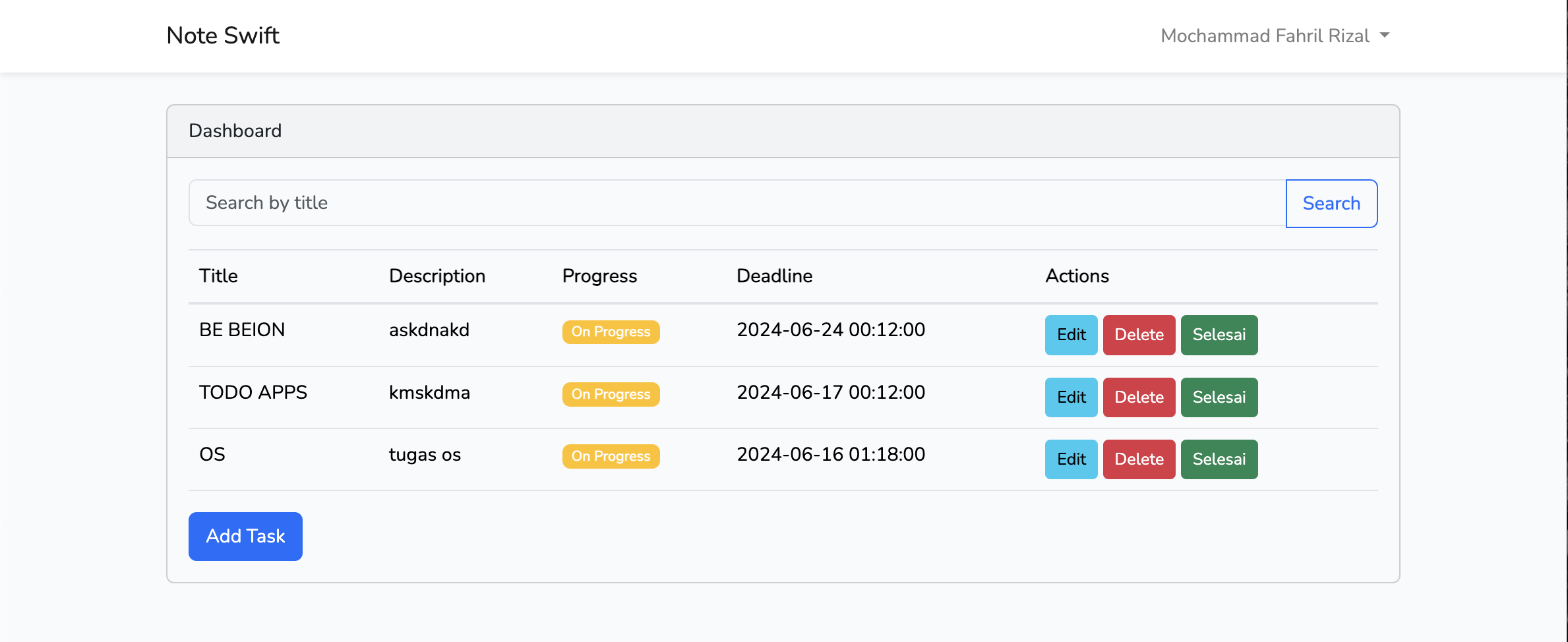Click the Search button
The height and width of the screenshot is (642, 1568).
coord(1331,203)
